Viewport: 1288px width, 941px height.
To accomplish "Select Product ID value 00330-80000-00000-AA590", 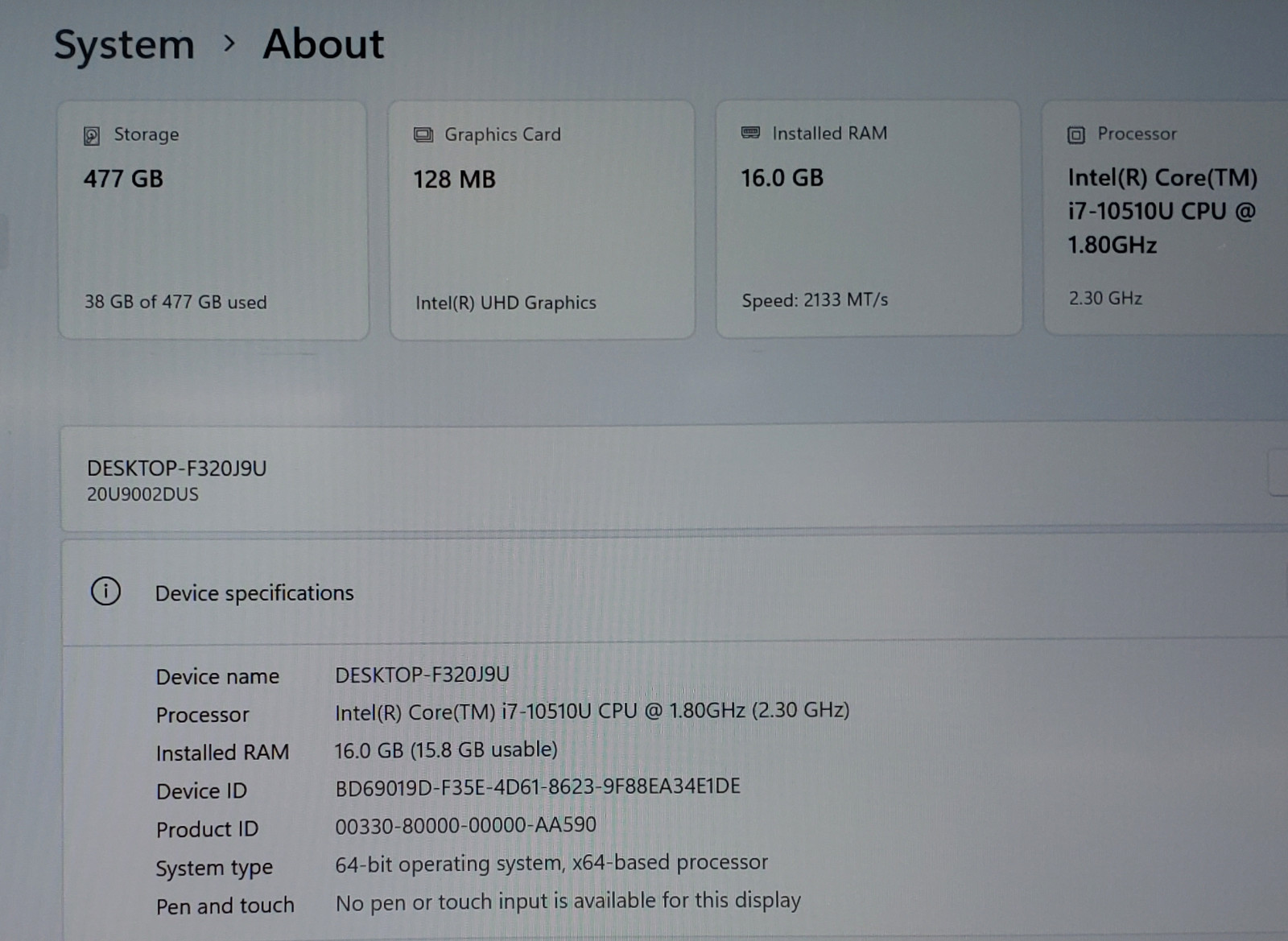I will point(465,825).
